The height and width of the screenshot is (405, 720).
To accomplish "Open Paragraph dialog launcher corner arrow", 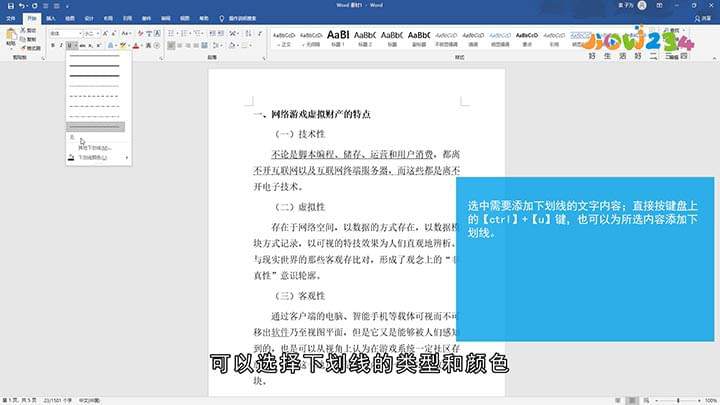I will 264,58.
